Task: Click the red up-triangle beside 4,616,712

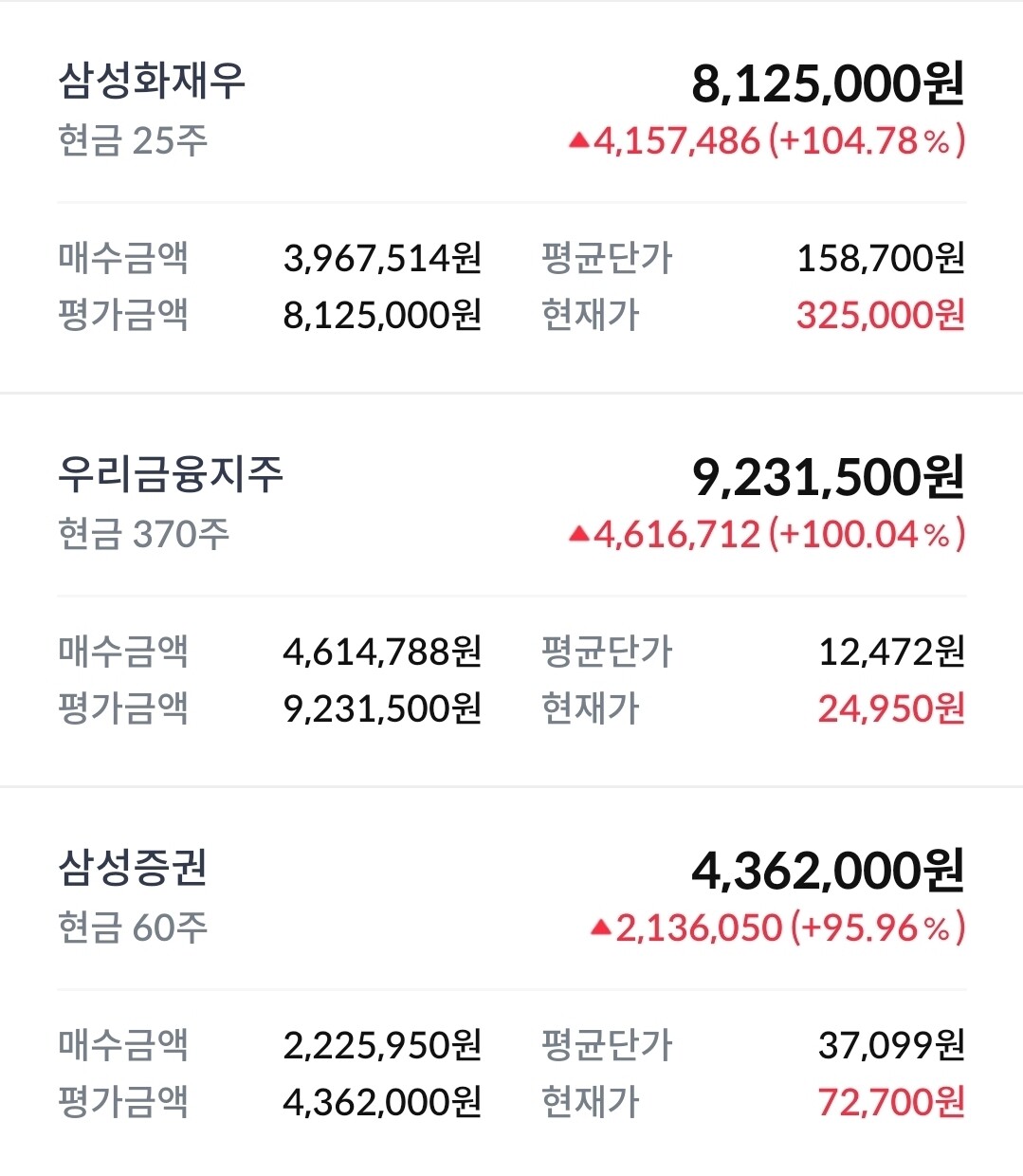Action: point(579,535)
